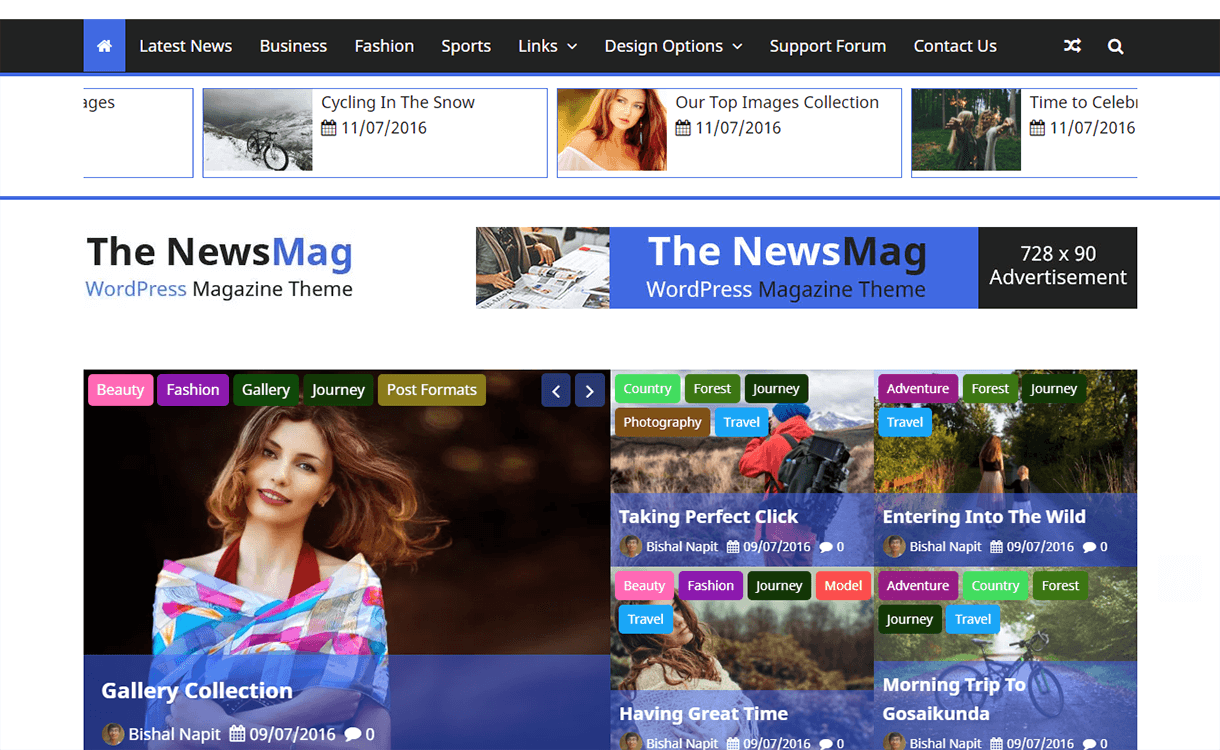This screenshot has height=750, width=1220.
Task: Click the comment bubble under Gallery Collection
Action: 352,734
